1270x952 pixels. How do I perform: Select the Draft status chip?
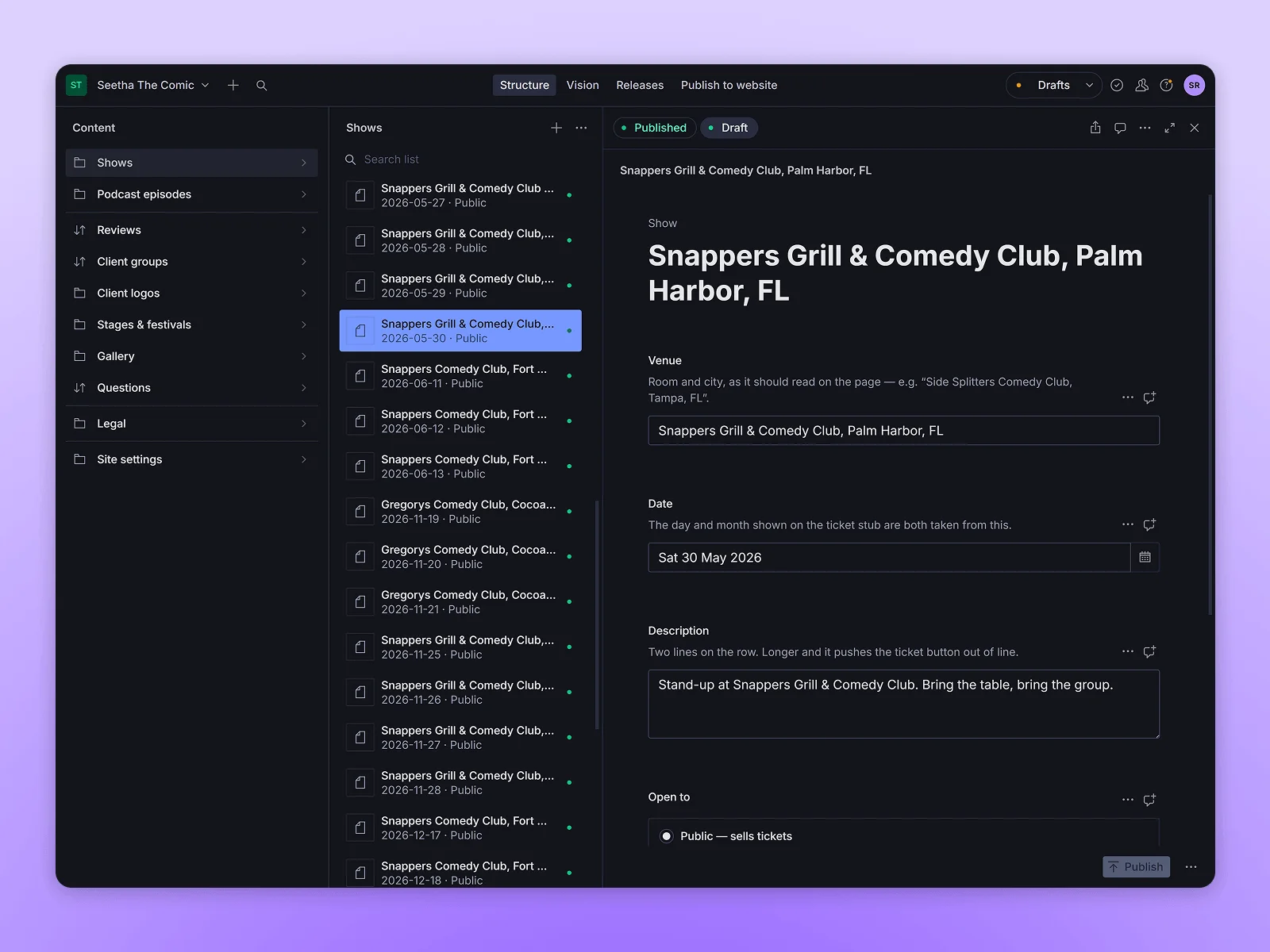[729, 128]
